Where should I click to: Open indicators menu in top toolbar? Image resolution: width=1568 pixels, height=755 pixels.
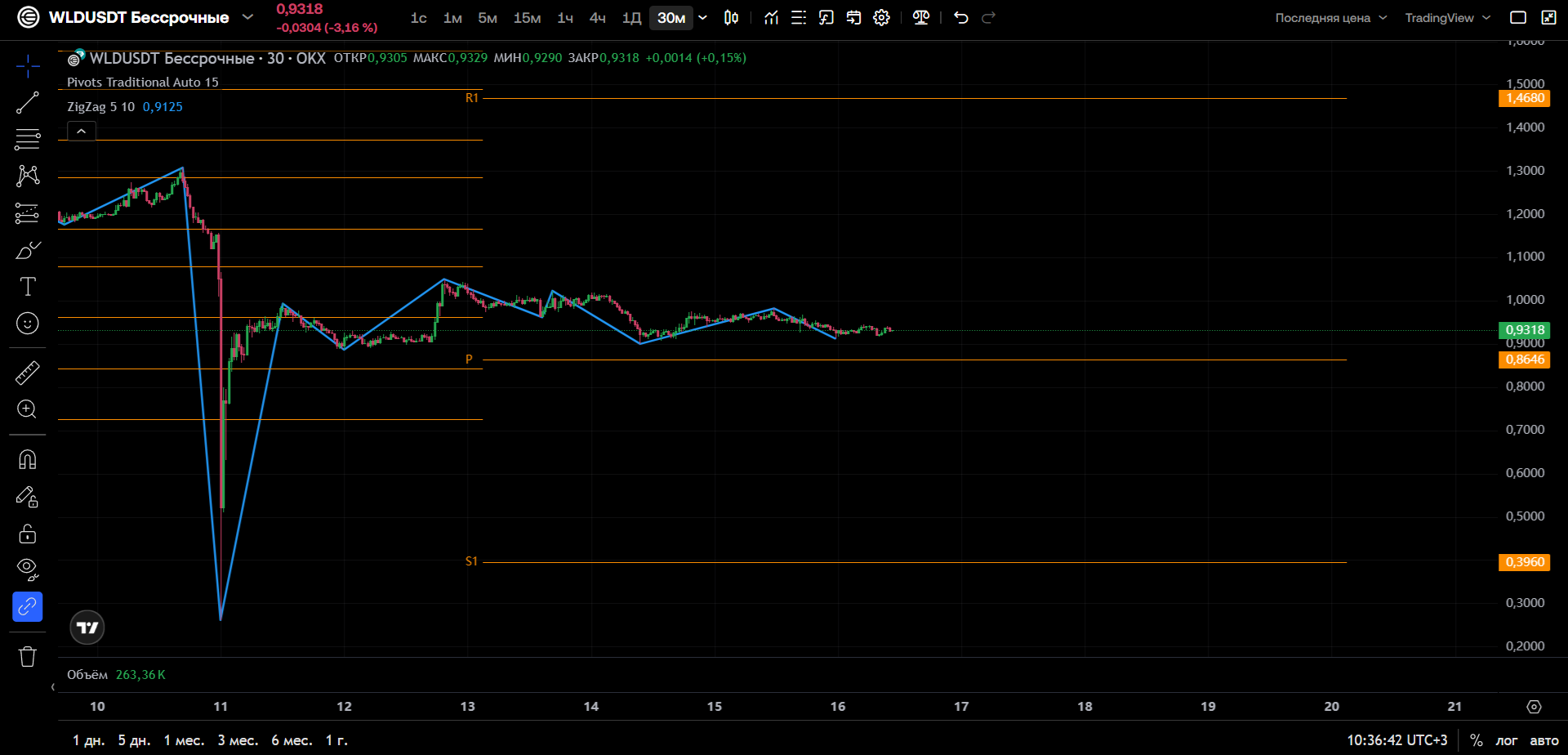click(771, 18)
